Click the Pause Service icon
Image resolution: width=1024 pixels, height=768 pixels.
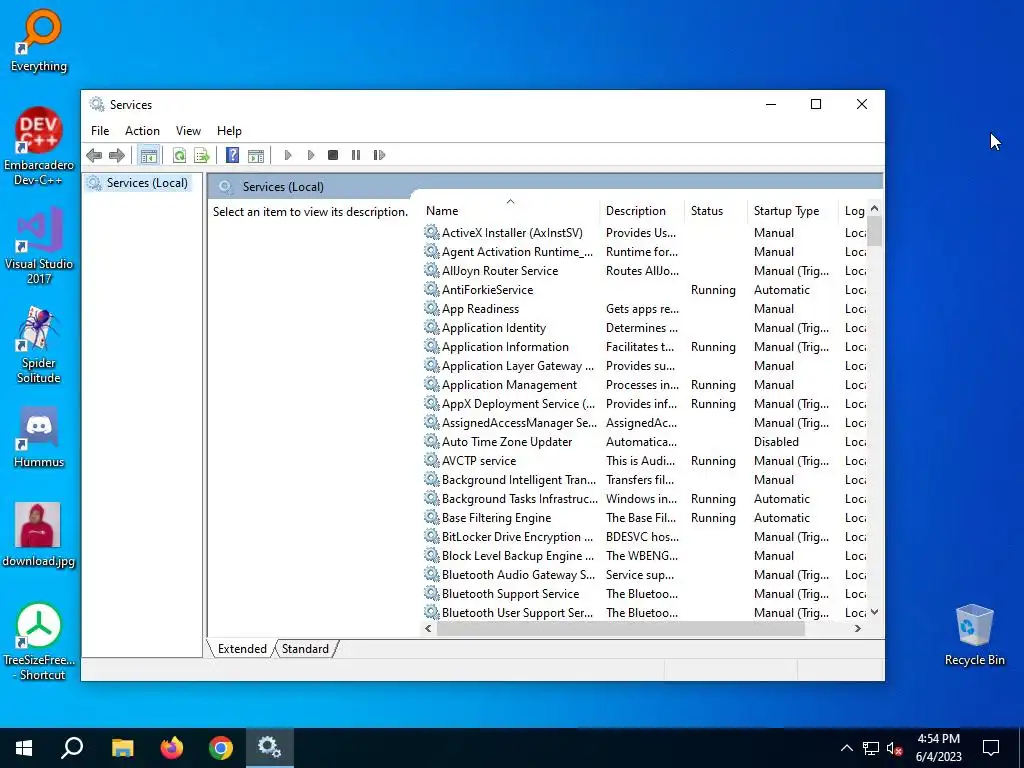[356, 155]
